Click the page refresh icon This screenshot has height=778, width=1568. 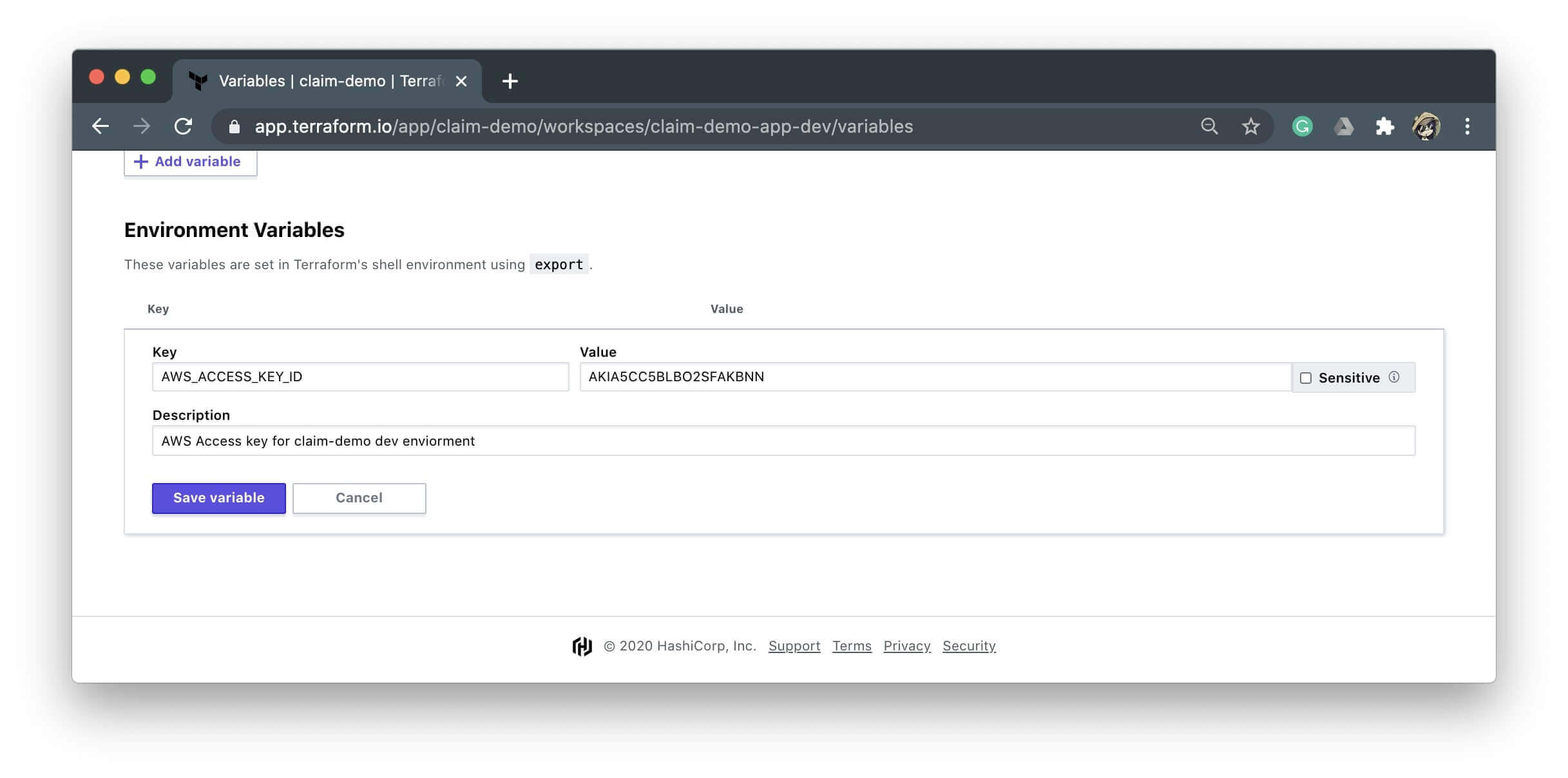tap(183, 126)
